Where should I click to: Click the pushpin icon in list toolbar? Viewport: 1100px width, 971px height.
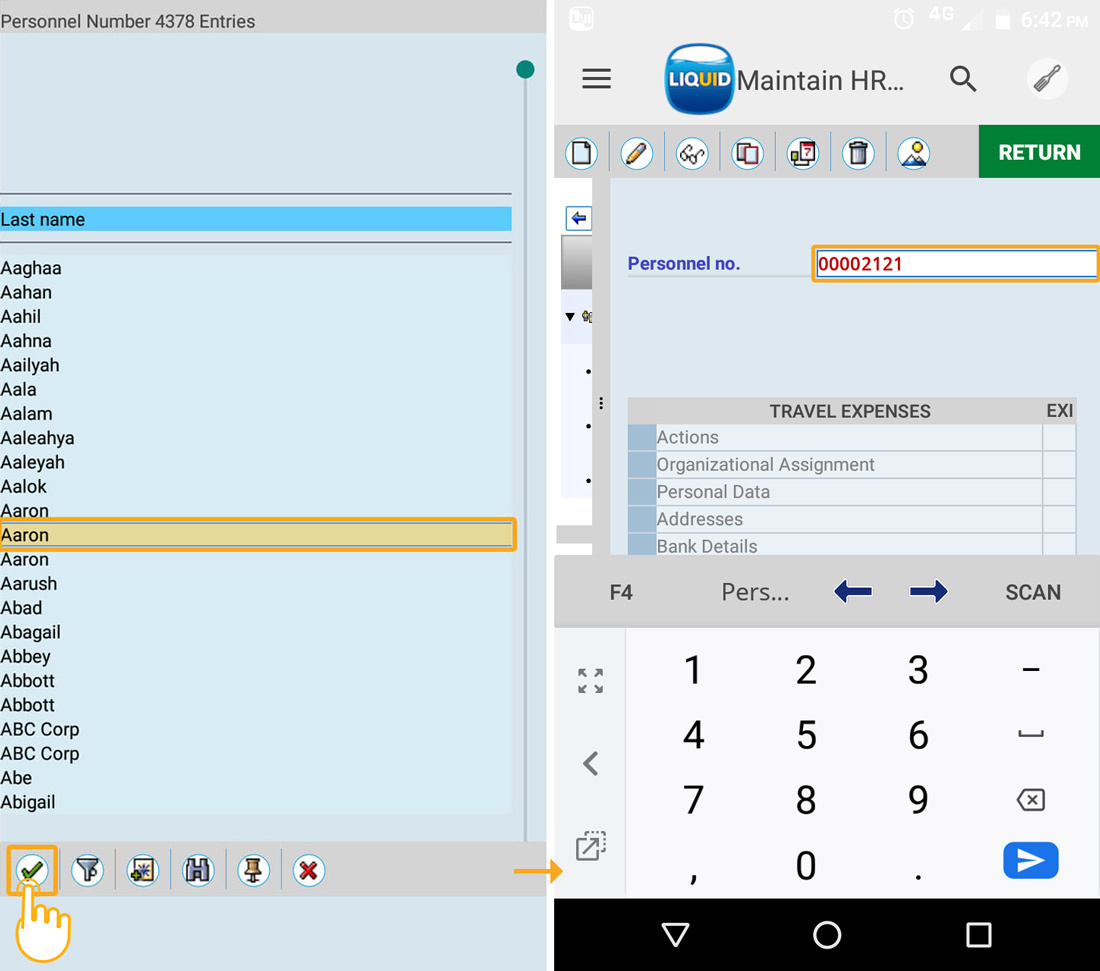(253, 871)
